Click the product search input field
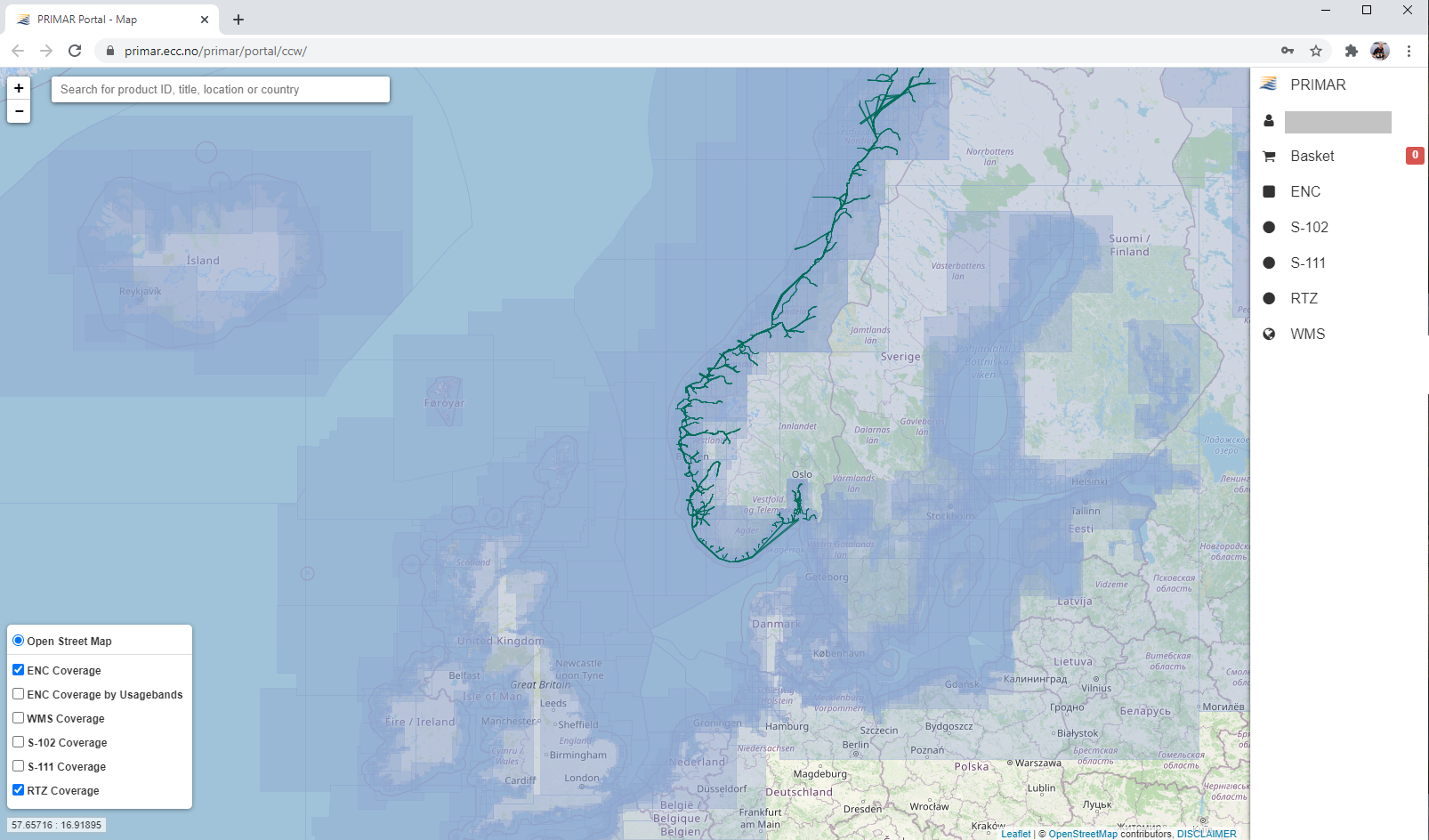1429x840 pixels. 220,90
